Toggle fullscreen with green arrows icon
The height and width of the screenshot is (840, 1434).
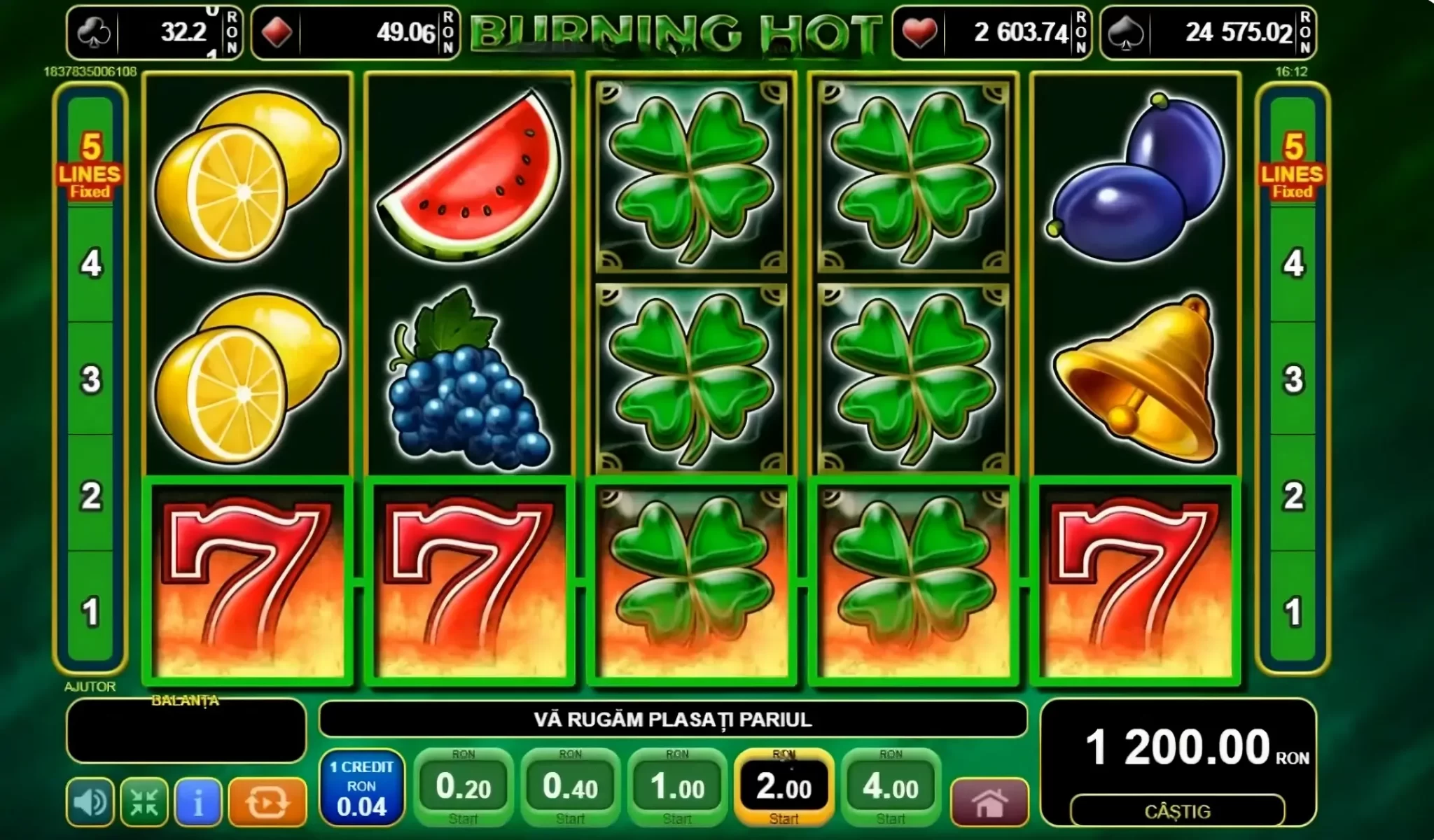tap(144, 801)
